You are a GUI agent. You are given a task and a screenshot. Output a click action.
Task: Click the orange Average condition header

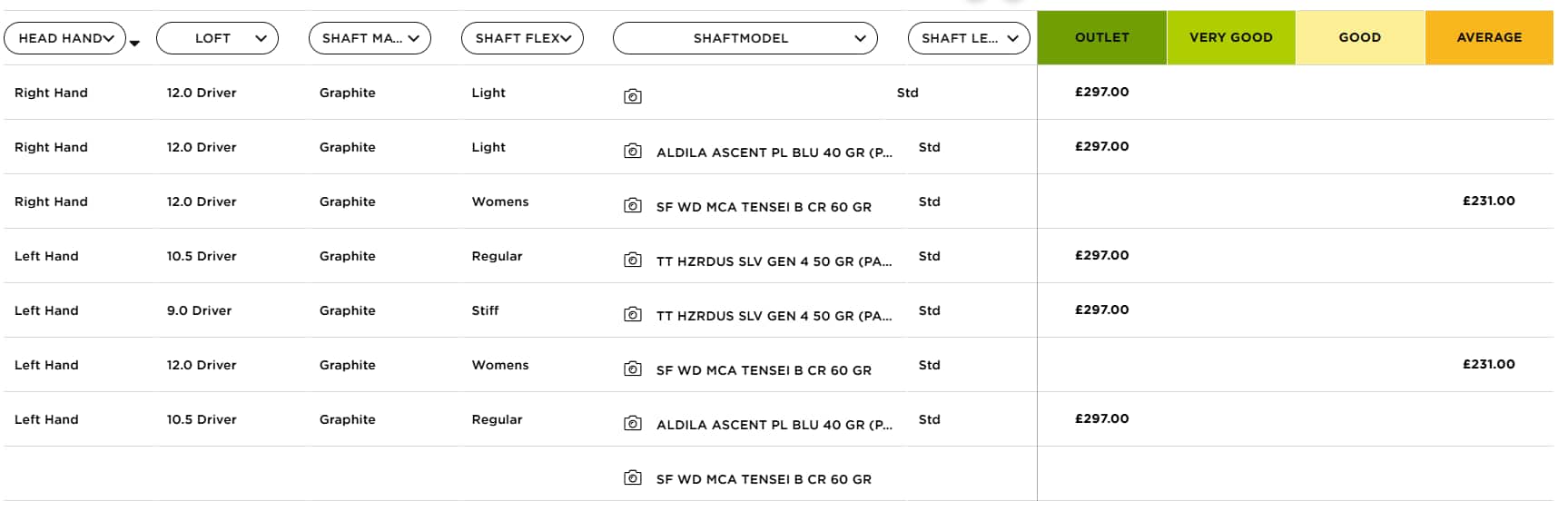(1488, 37)
